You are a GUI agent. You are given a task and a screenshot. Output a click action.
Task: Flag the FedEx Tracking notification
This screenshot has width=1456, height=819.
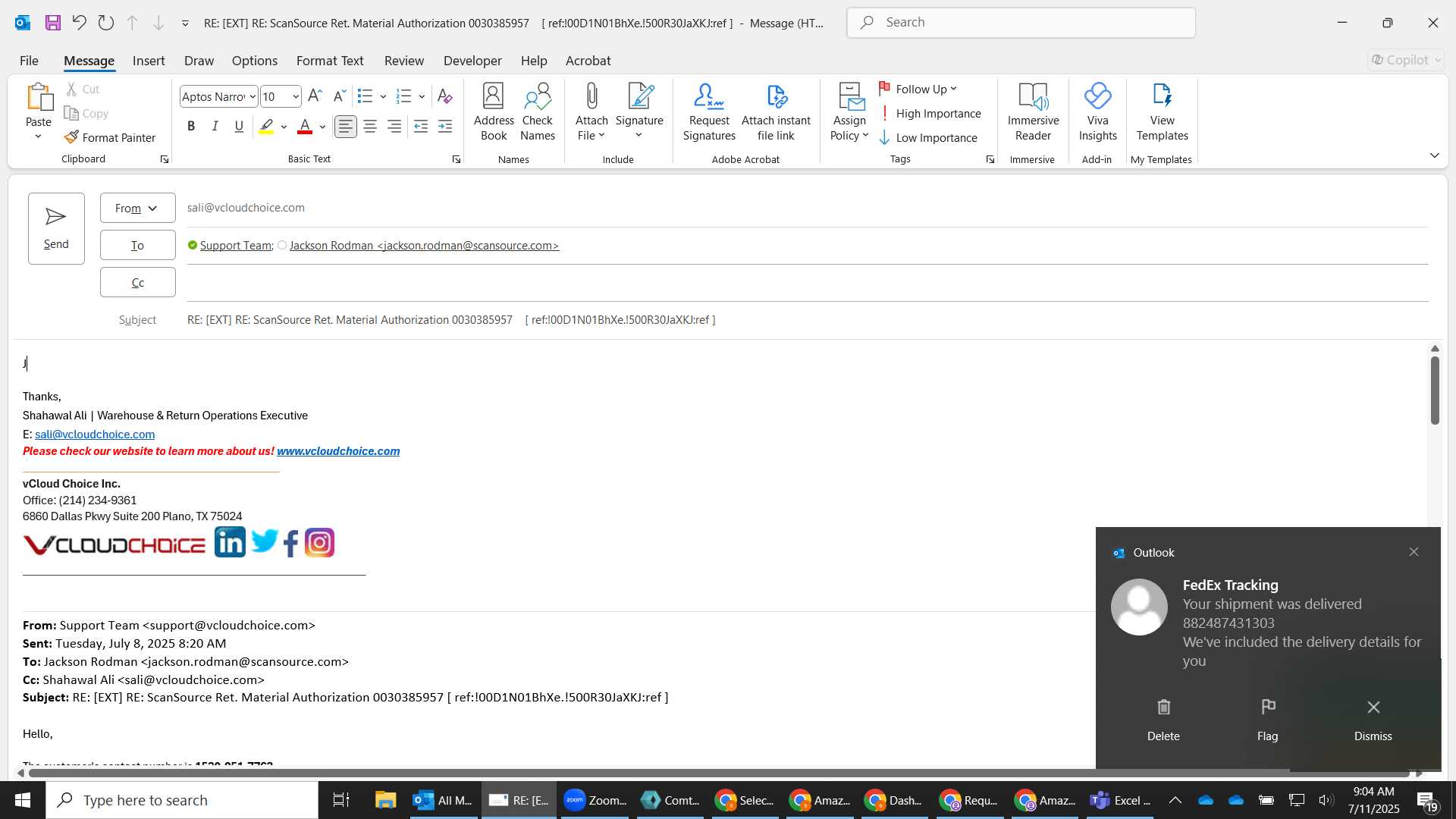click(x=1267, y=719)
